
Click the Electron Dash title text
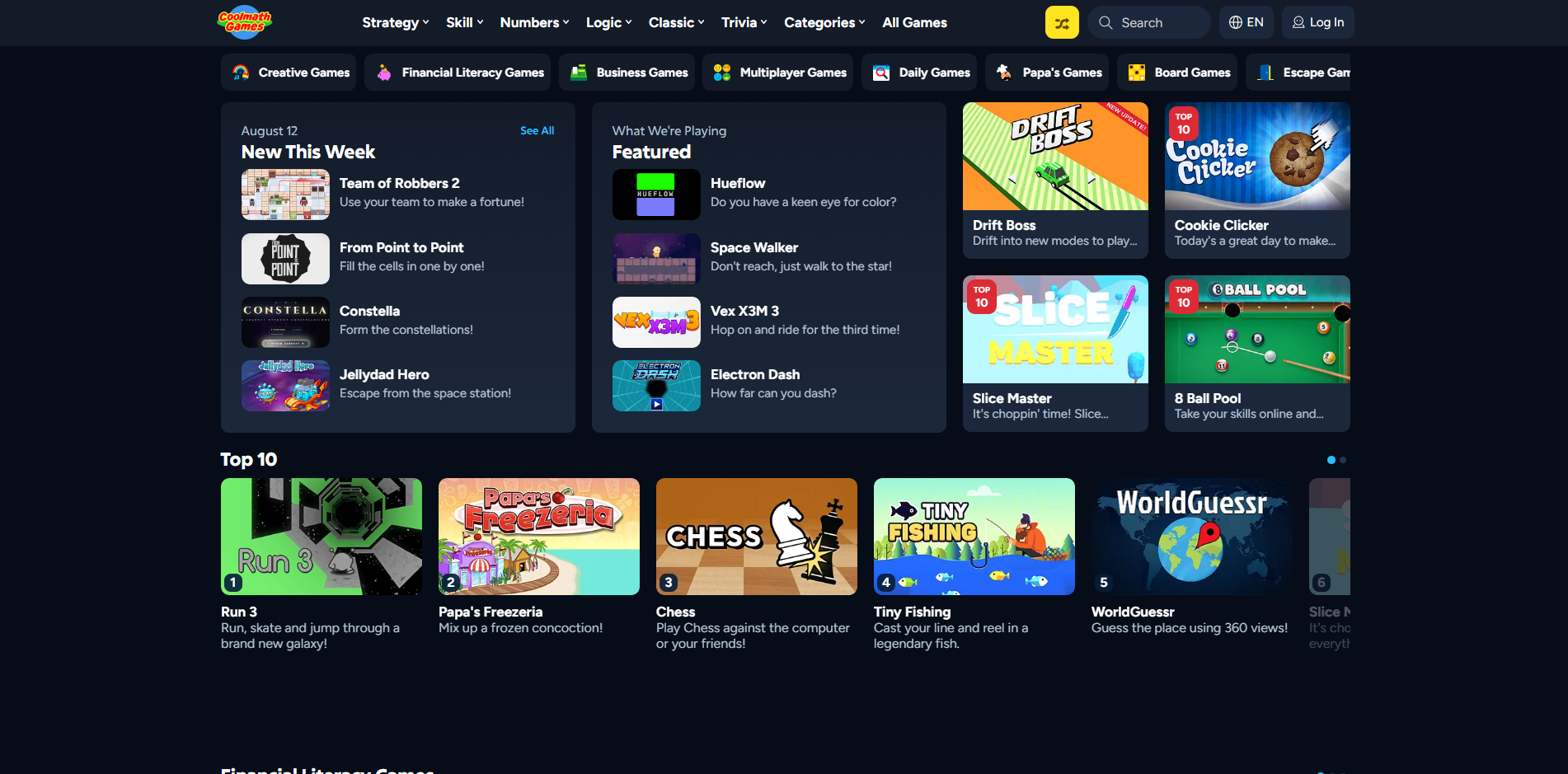click(755, 374)
